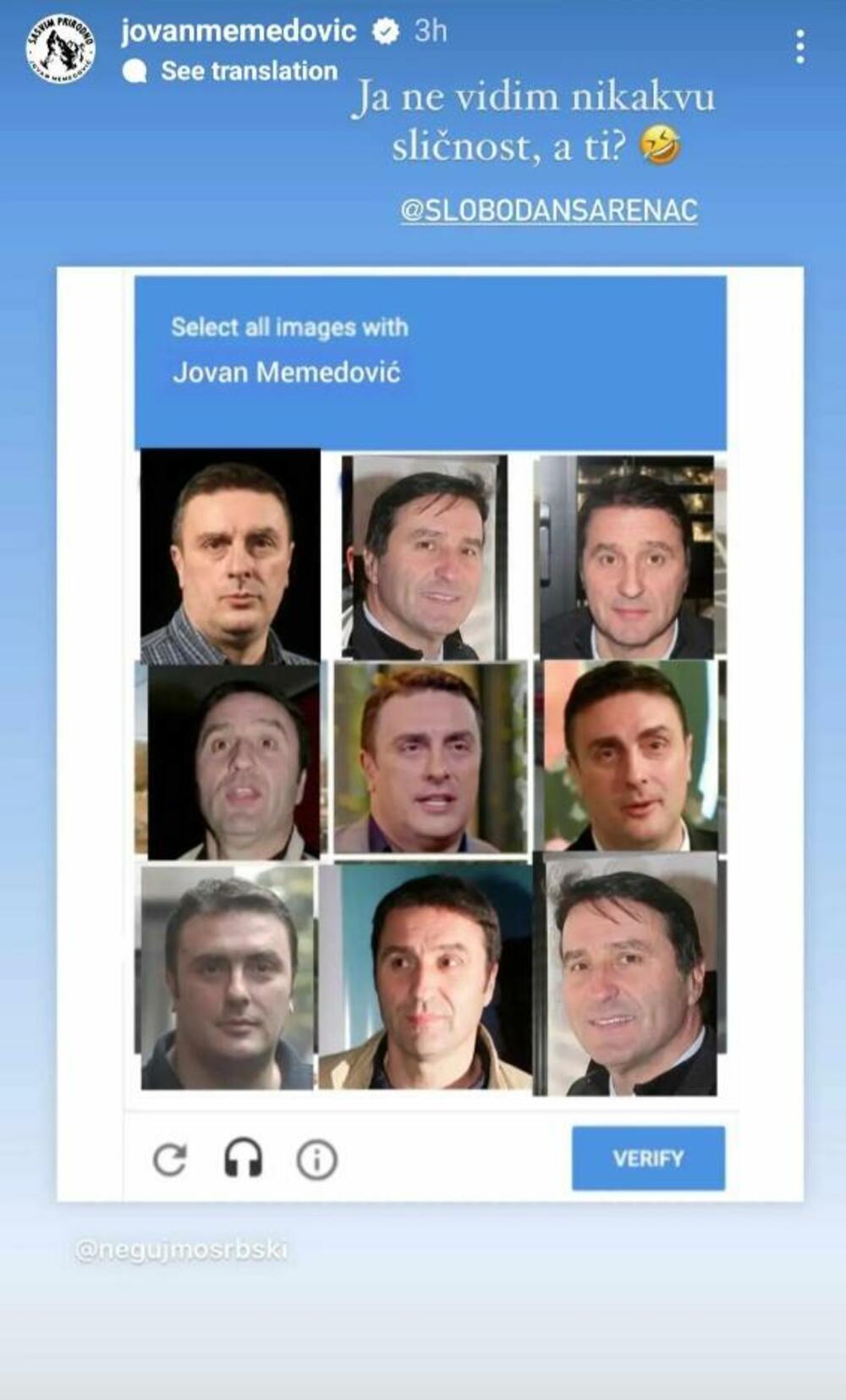This screenshot has width=846, height=1400.
Task: Click the verified badge next to username
Action: click(387, 31)
